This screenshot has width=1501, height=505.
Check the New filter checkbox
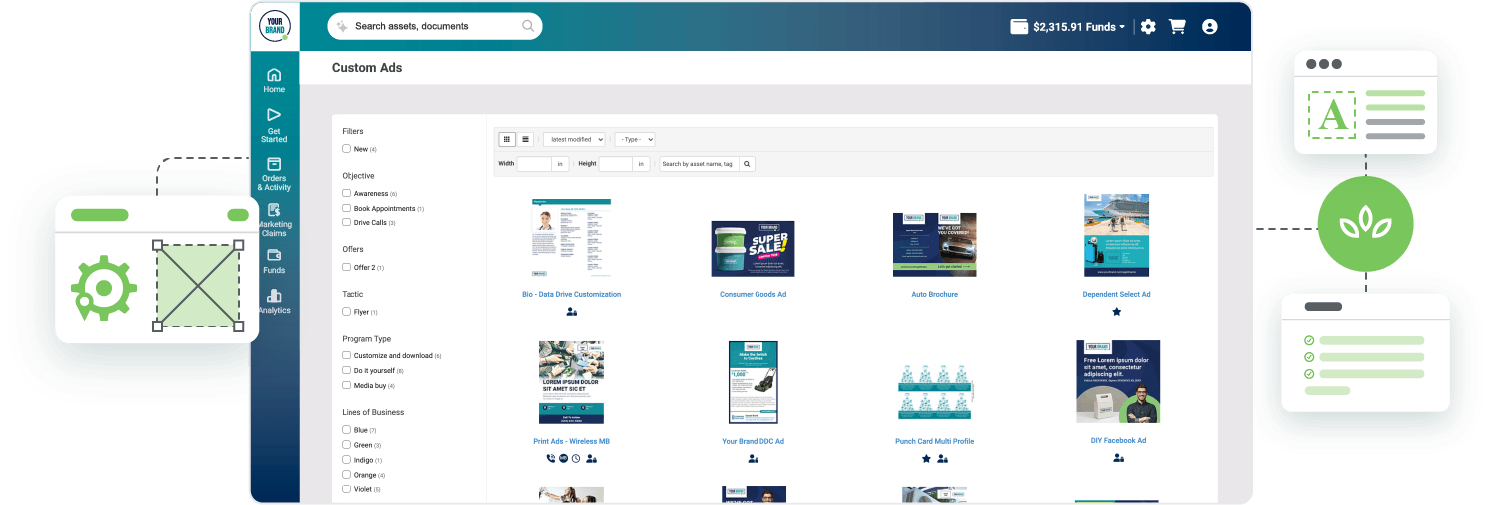pos(347,149)
